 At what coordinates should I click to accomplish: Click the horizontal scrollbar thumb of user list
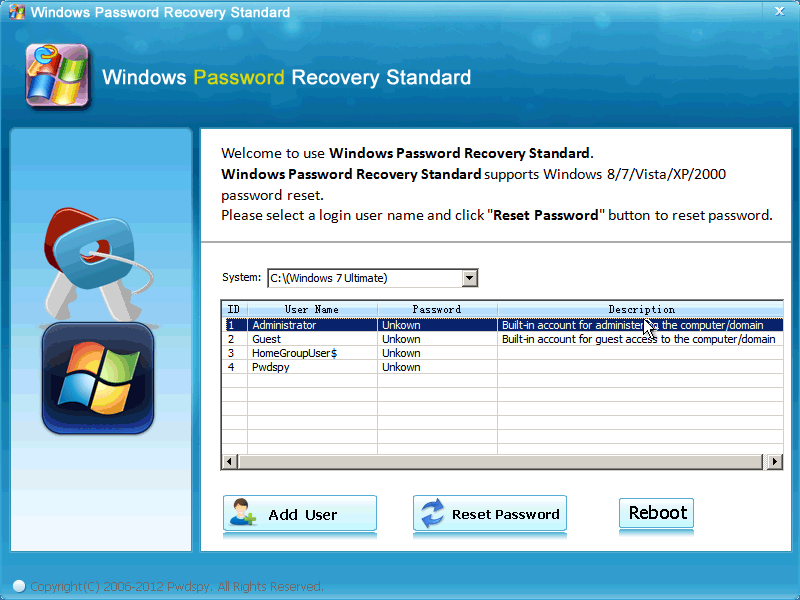tap(501, 461)
